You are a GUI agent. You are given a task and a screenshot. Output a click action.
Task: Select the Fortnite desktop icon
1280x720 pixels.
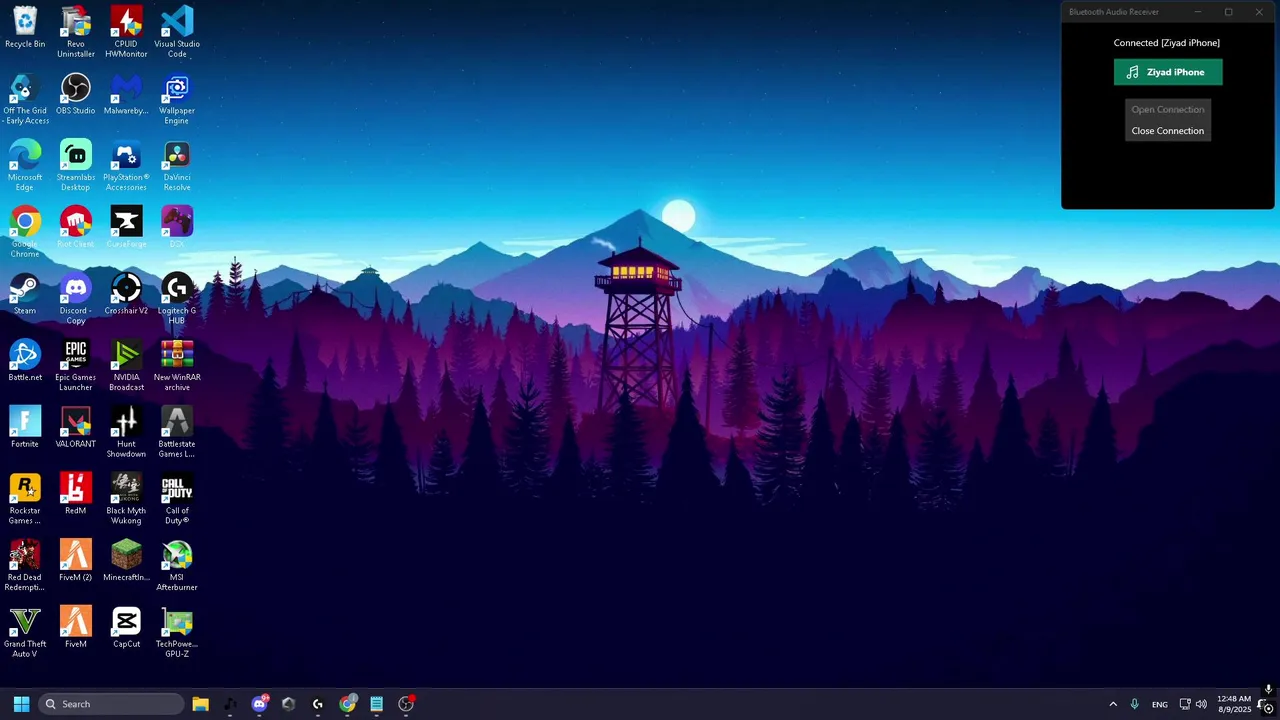pyautogui.click(x=25, y=427)
